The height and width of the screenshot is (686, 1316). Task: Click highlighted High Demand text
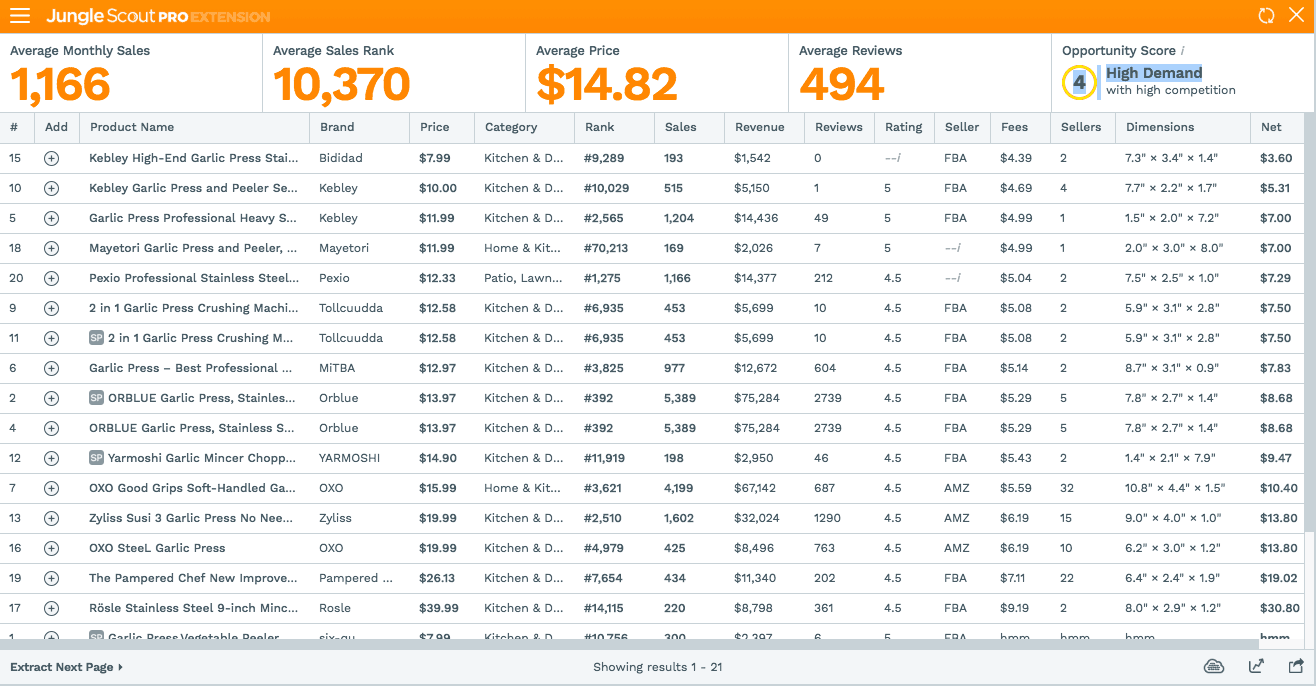pyautogui.click(x=1154, y=73)
